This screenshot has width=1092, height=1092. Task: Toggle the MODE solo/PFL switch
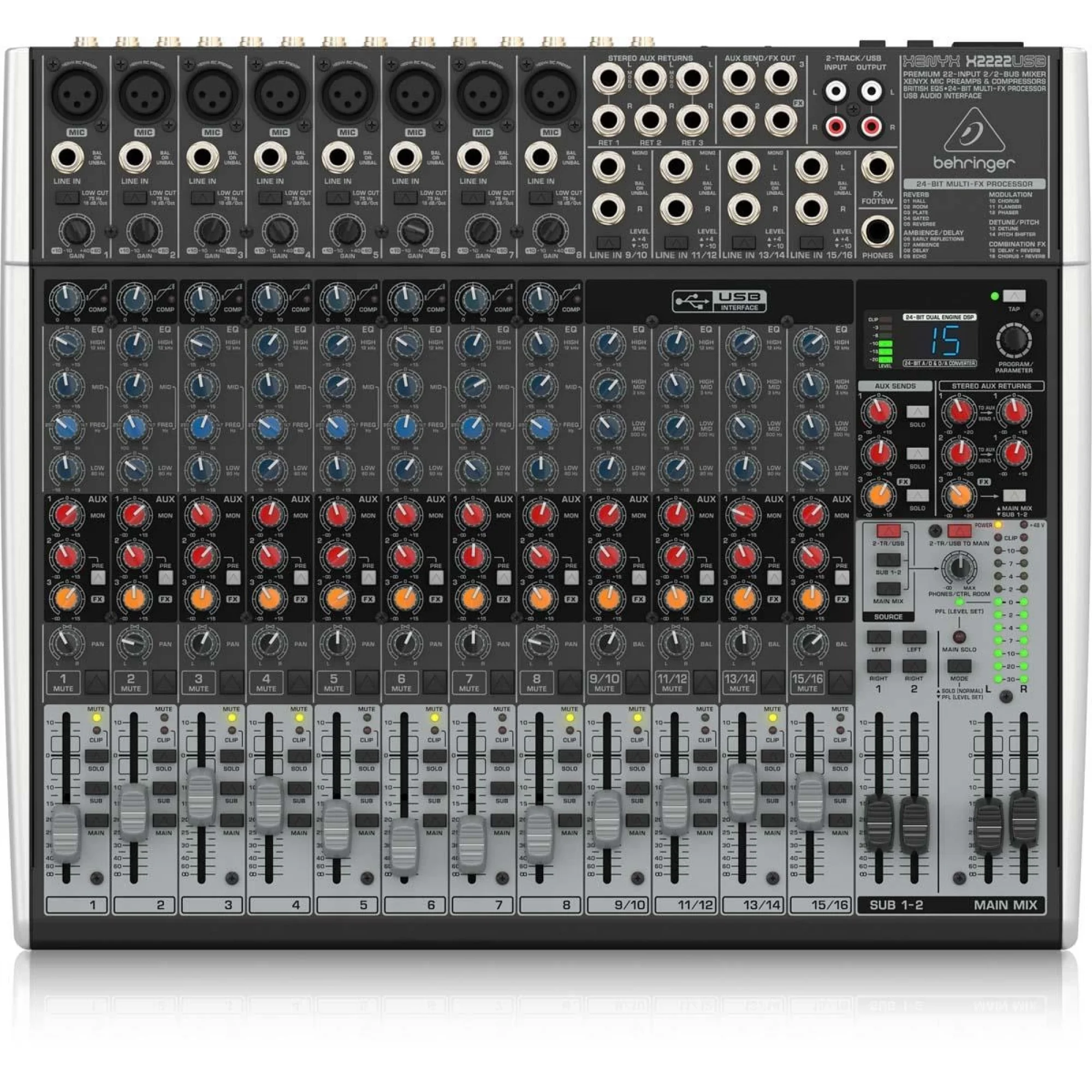[x=959, y=666]
